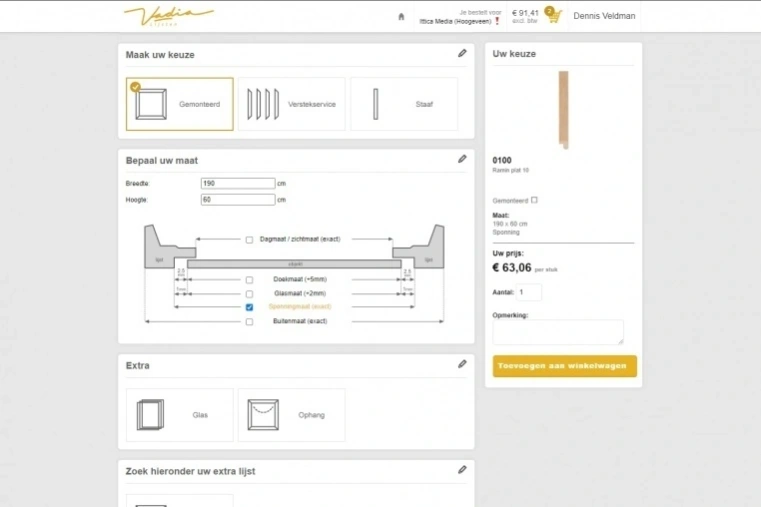
Task: Check the Glasmaat (+2mm) checkbox
Action: (249, 294)
